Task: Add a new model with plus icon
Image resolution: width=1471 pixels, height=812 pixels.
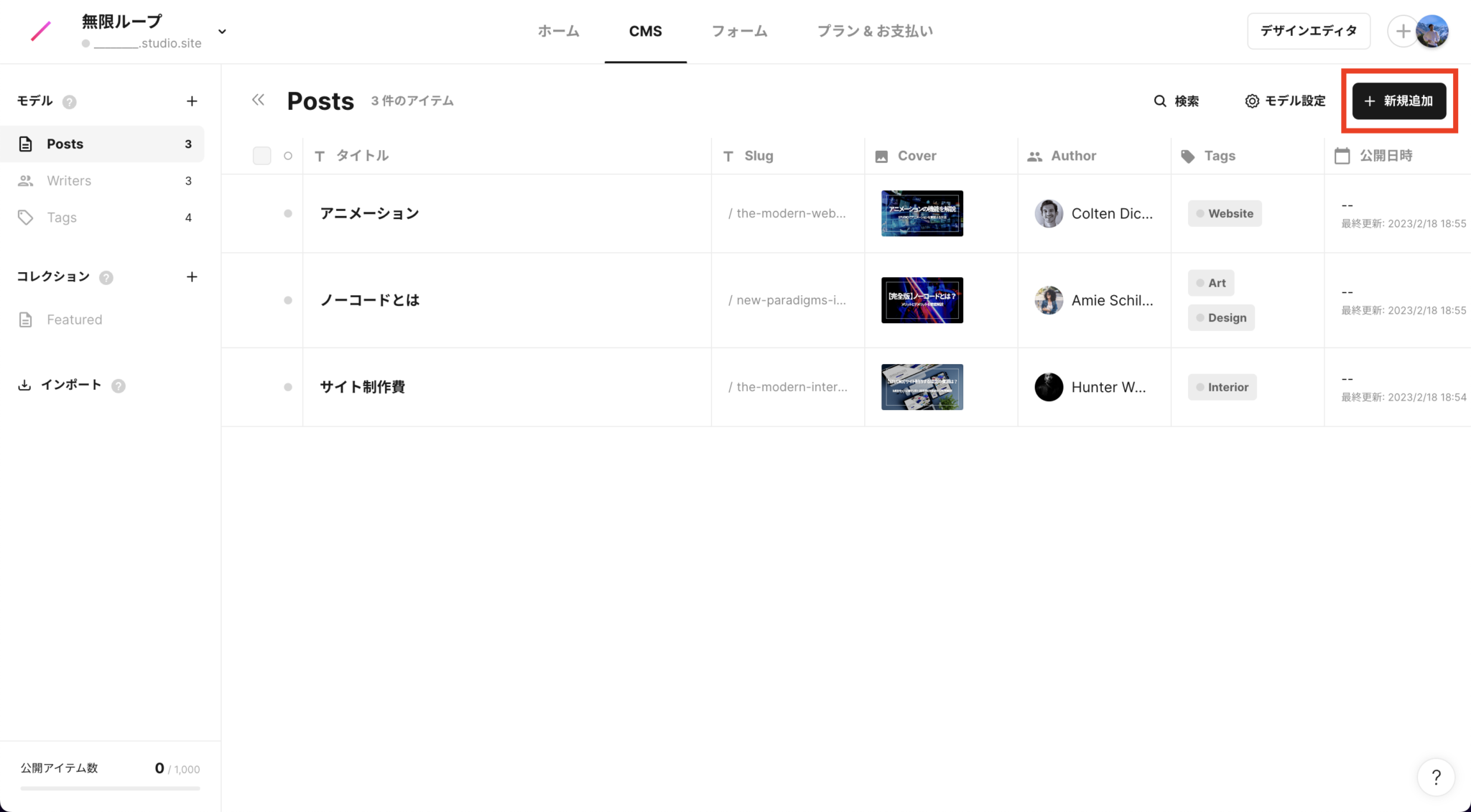Action: 192,101
